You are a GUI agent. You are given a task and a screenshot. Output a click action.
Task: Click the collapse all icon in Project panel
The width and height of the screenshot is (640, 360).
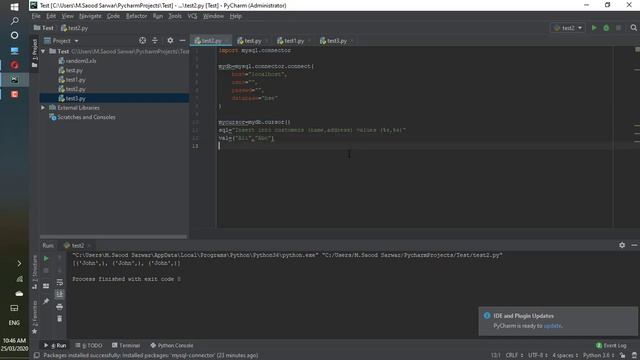(x=155, y=40)
